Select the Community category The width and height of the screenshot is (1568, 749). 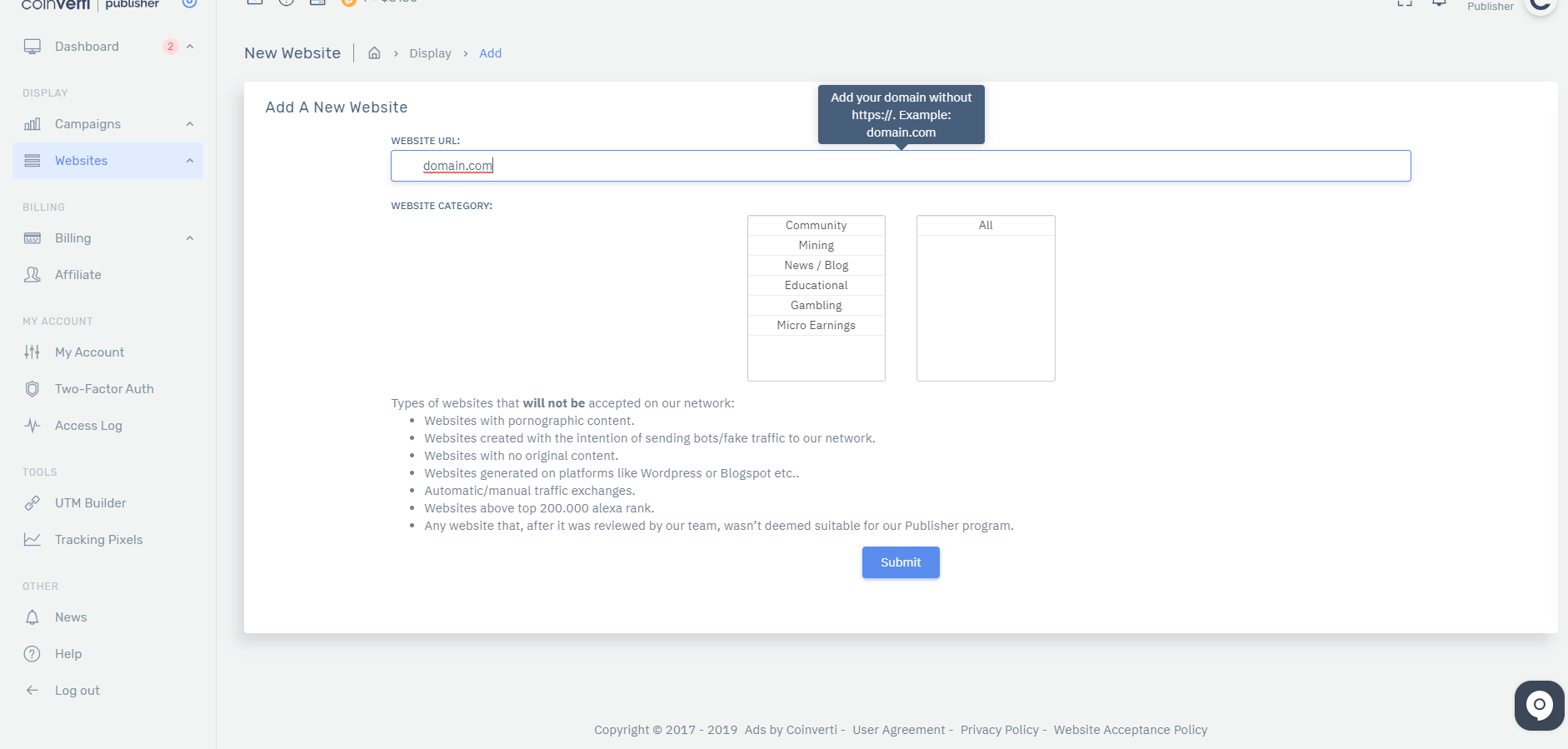point(816,226)
